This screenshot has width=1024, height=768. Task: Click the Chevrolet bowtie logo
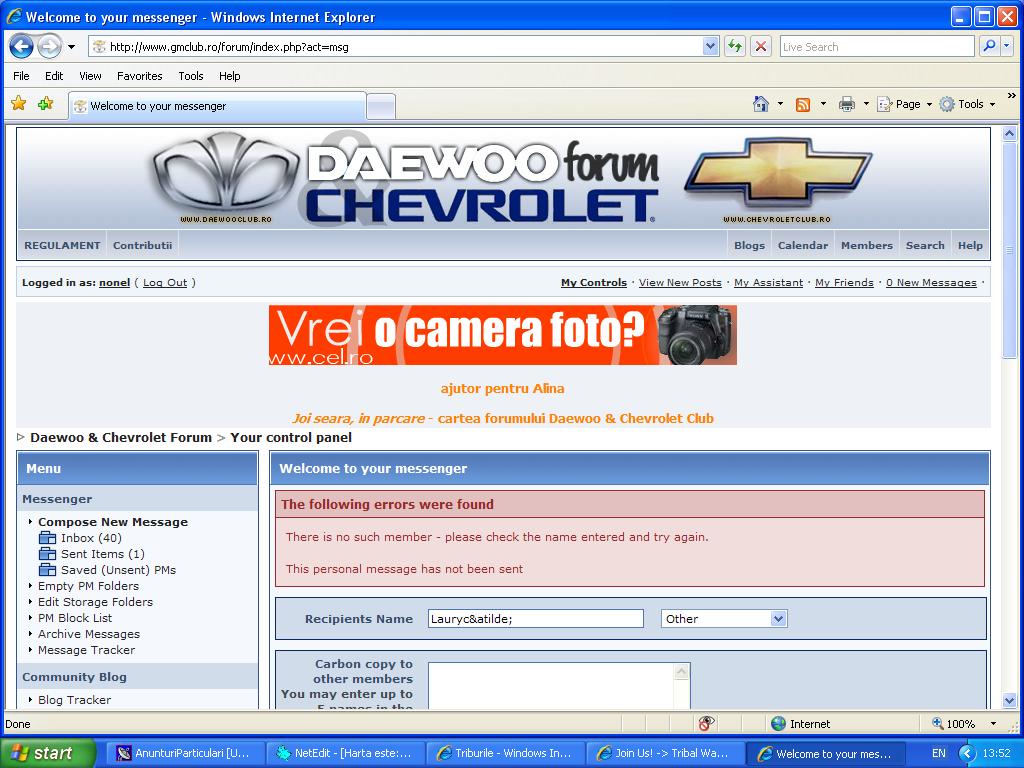click(778, 170)
